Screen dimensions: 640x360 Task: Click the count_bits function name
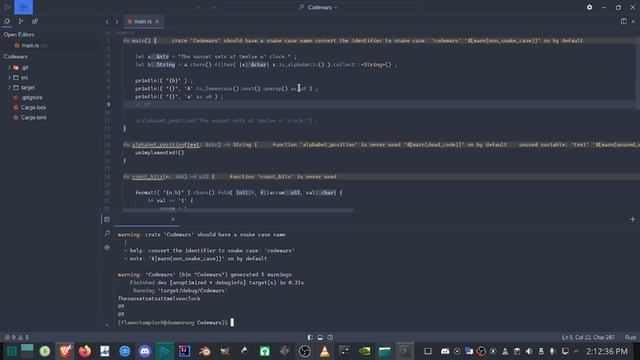[147, 177]
